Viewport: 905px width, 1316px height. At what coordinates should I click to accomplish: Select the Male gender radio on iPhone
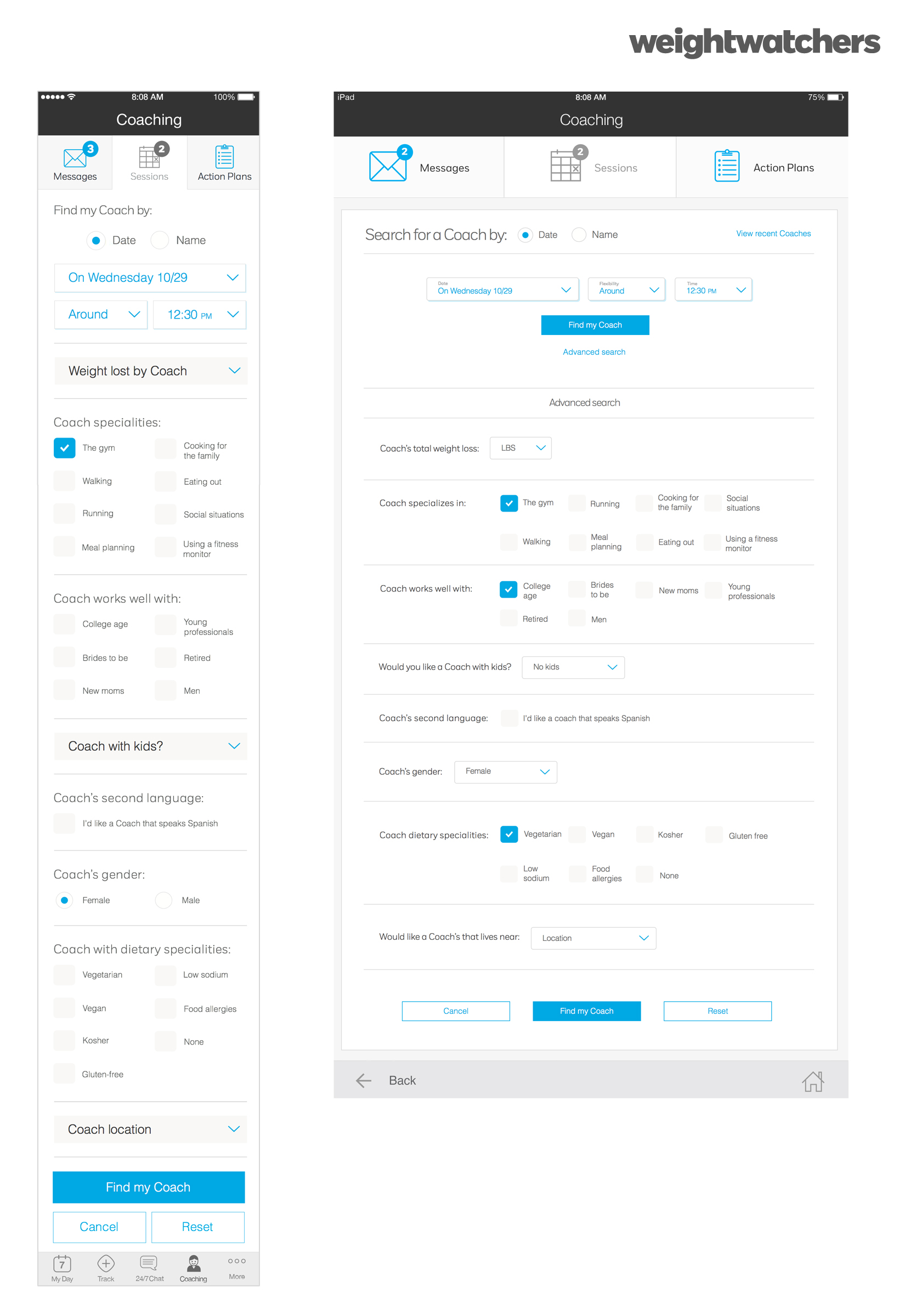pyautogui.click(x=163, y=900)
